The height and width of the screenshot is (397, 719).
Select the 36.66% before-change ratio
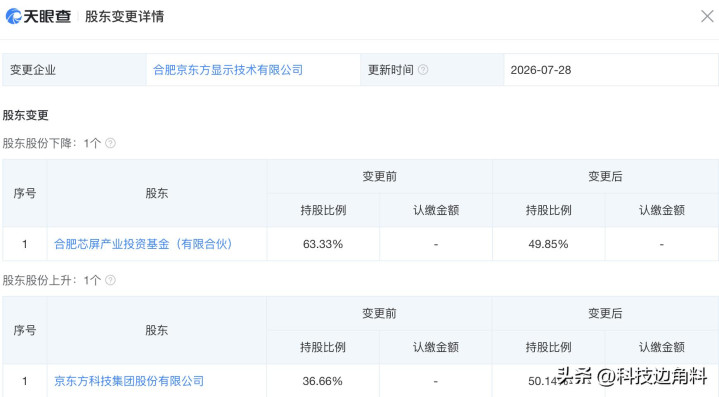coord(322,381)
